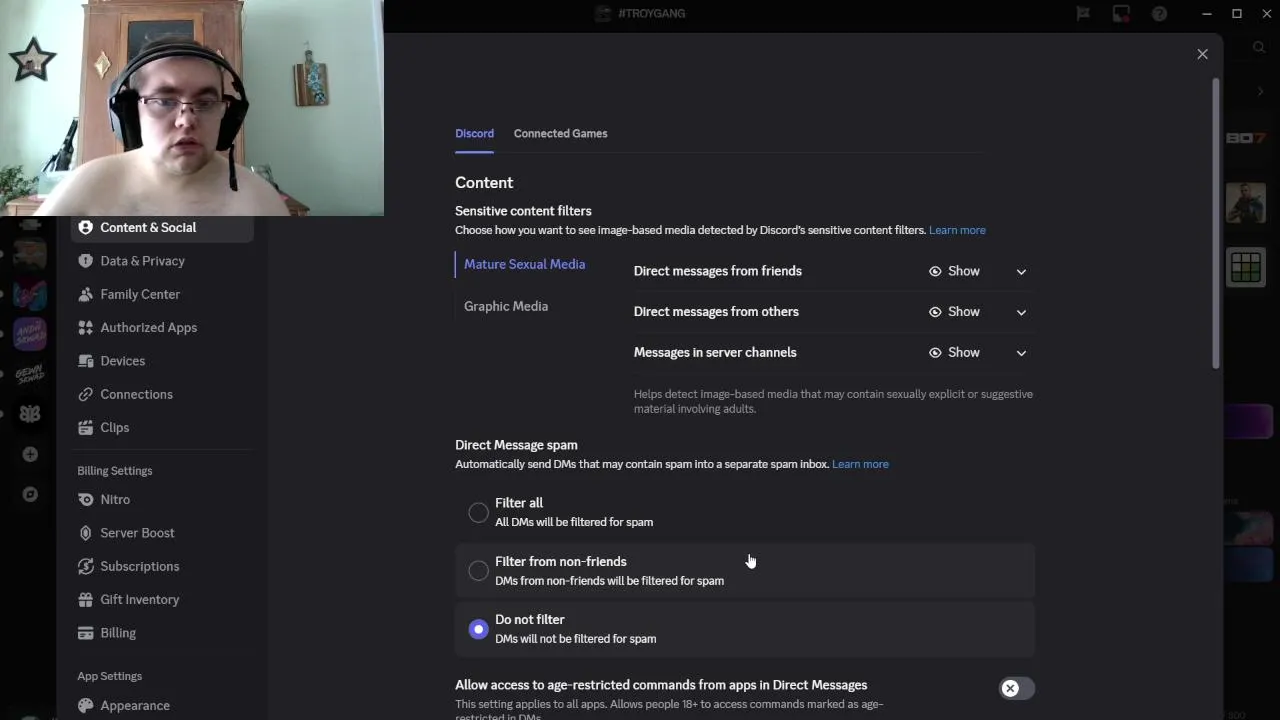
Task: Click the Direct Message spam heading
Action: pyautogui.click(x=516, y=445)
